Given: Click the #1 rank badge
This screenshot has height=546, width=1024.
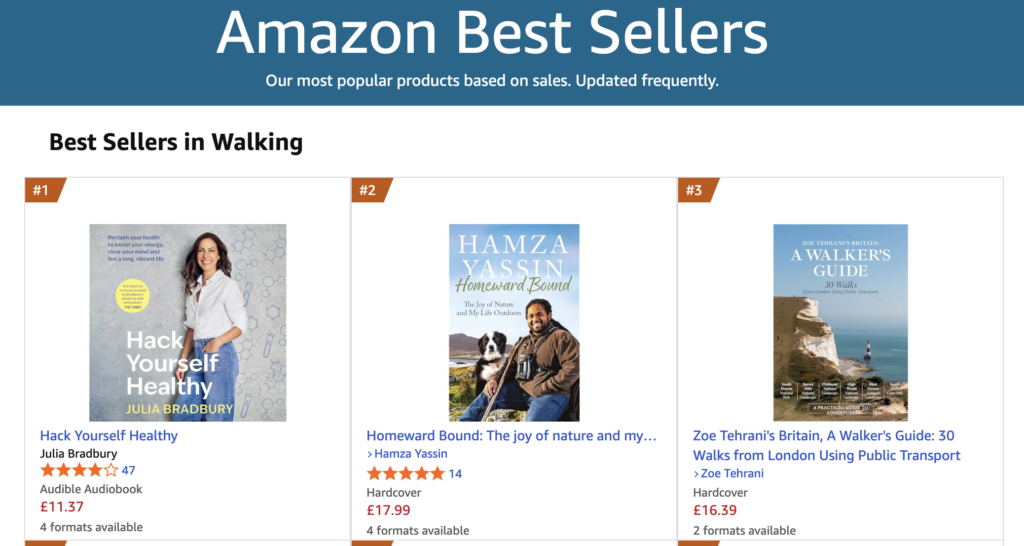Looking at the screenshot, I should tap(42, 190).
